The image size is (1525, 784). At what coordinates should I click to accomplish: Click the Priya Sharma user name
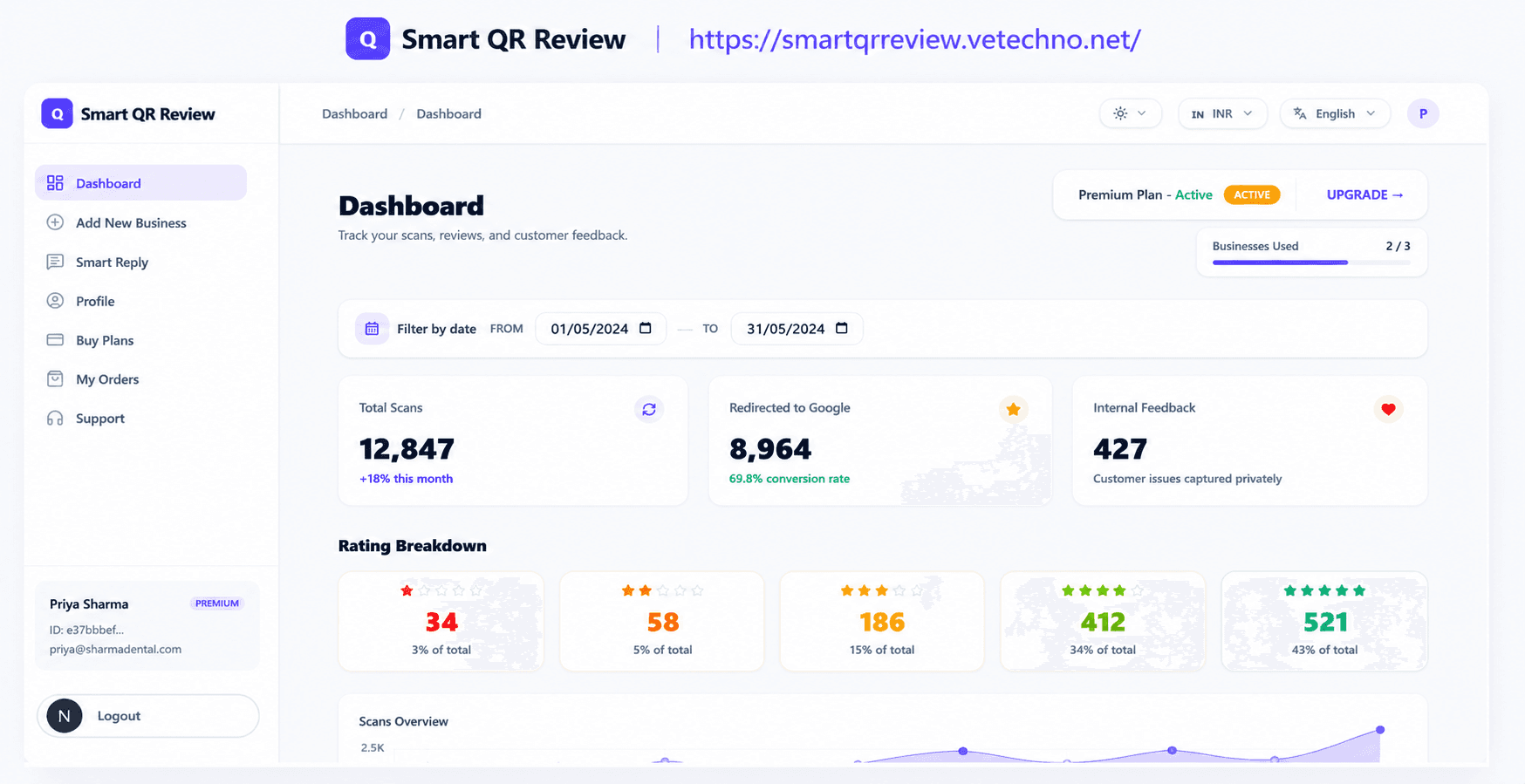coord(89,603)
